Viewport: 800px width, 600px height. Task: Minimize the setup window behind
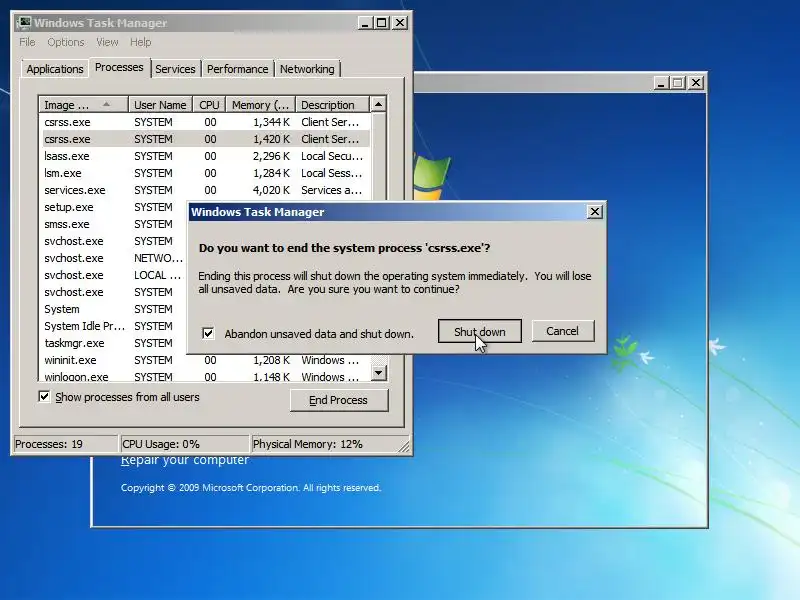click(661, 83)
